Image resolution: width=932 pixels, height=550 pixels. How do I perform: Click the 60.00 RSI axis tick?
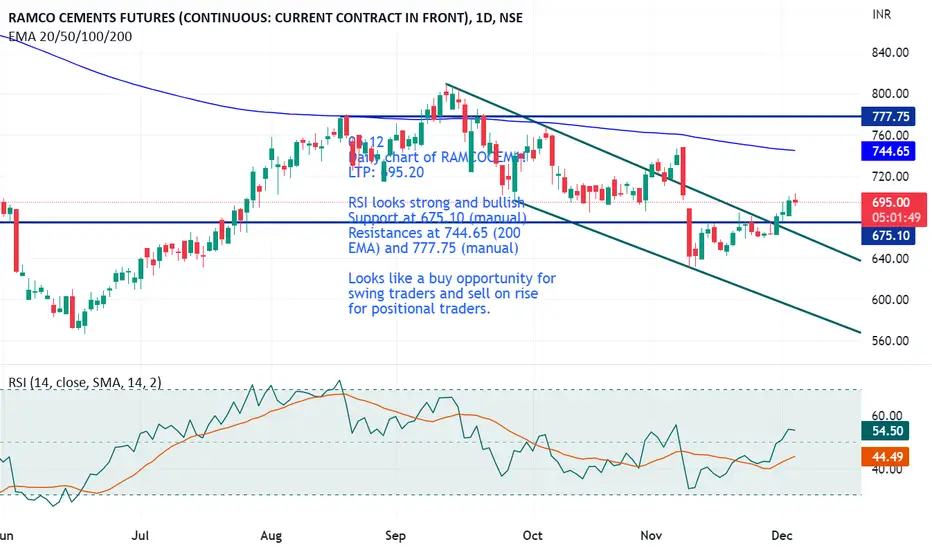pyautogui.click(x=887, y=416)
